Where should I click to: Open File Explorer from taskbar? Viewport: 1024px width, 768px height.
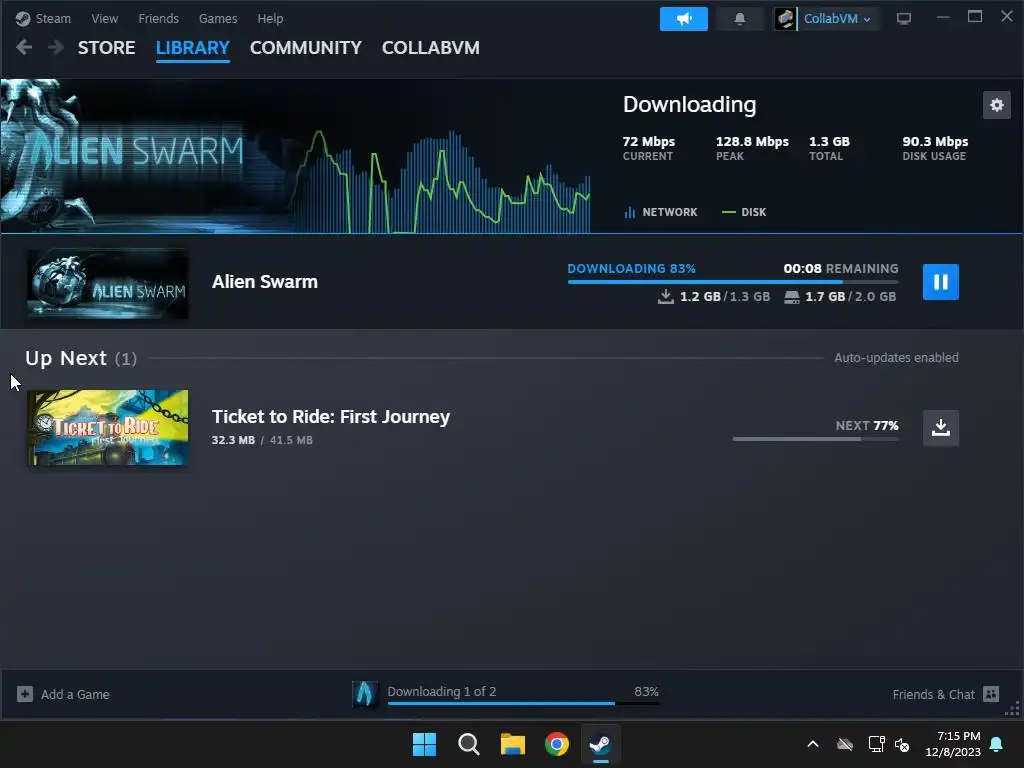point(513,744)
